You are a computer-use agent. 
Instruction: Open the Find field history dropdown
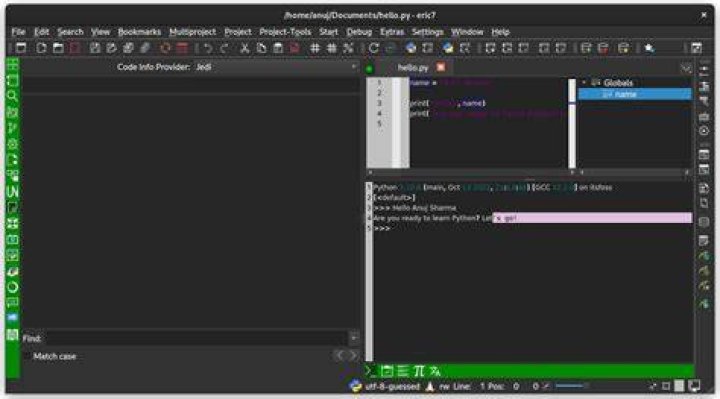[x=354, y=338]
